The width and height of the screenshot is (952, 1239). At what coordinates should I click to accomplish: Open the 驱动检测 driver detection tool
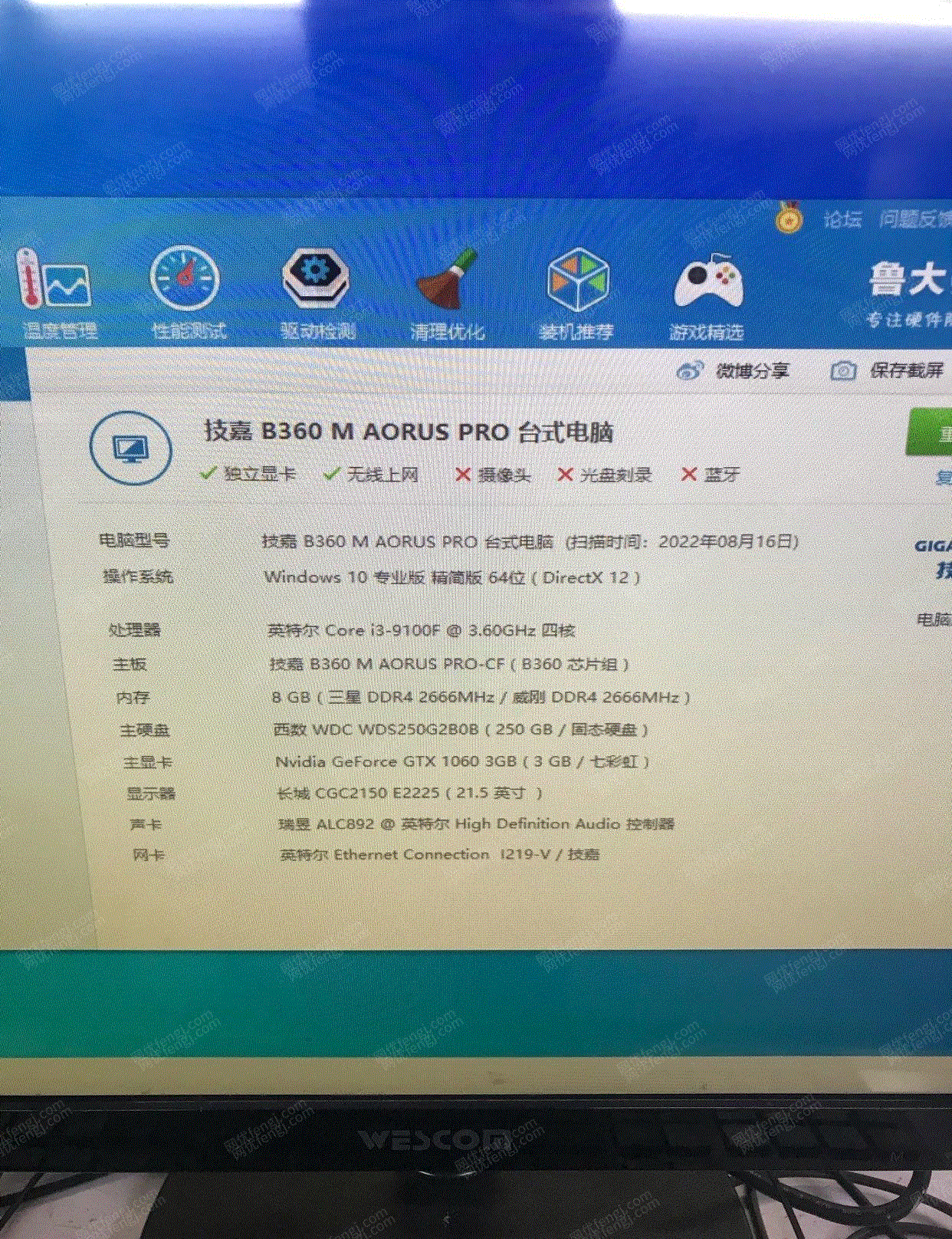click(317, 294)
